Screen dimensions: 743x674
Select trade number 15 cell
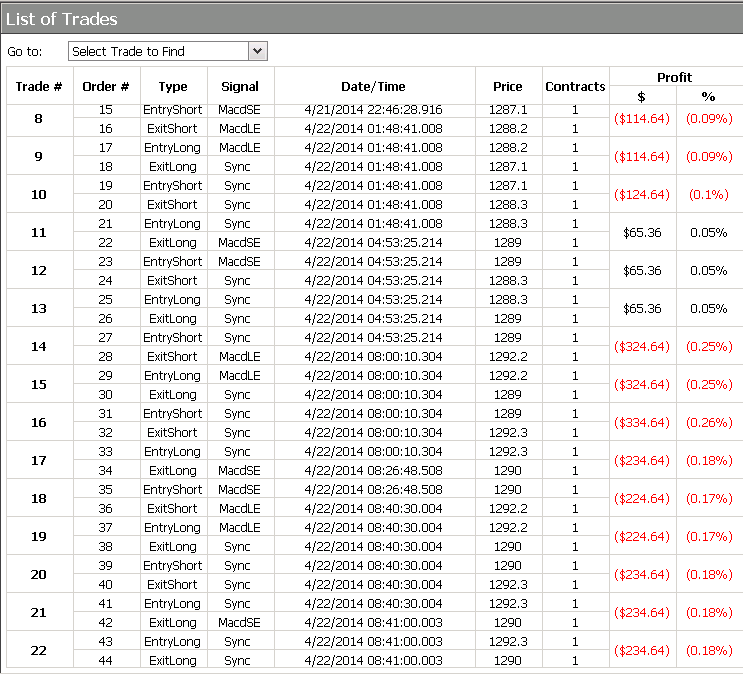coord(39,384)
